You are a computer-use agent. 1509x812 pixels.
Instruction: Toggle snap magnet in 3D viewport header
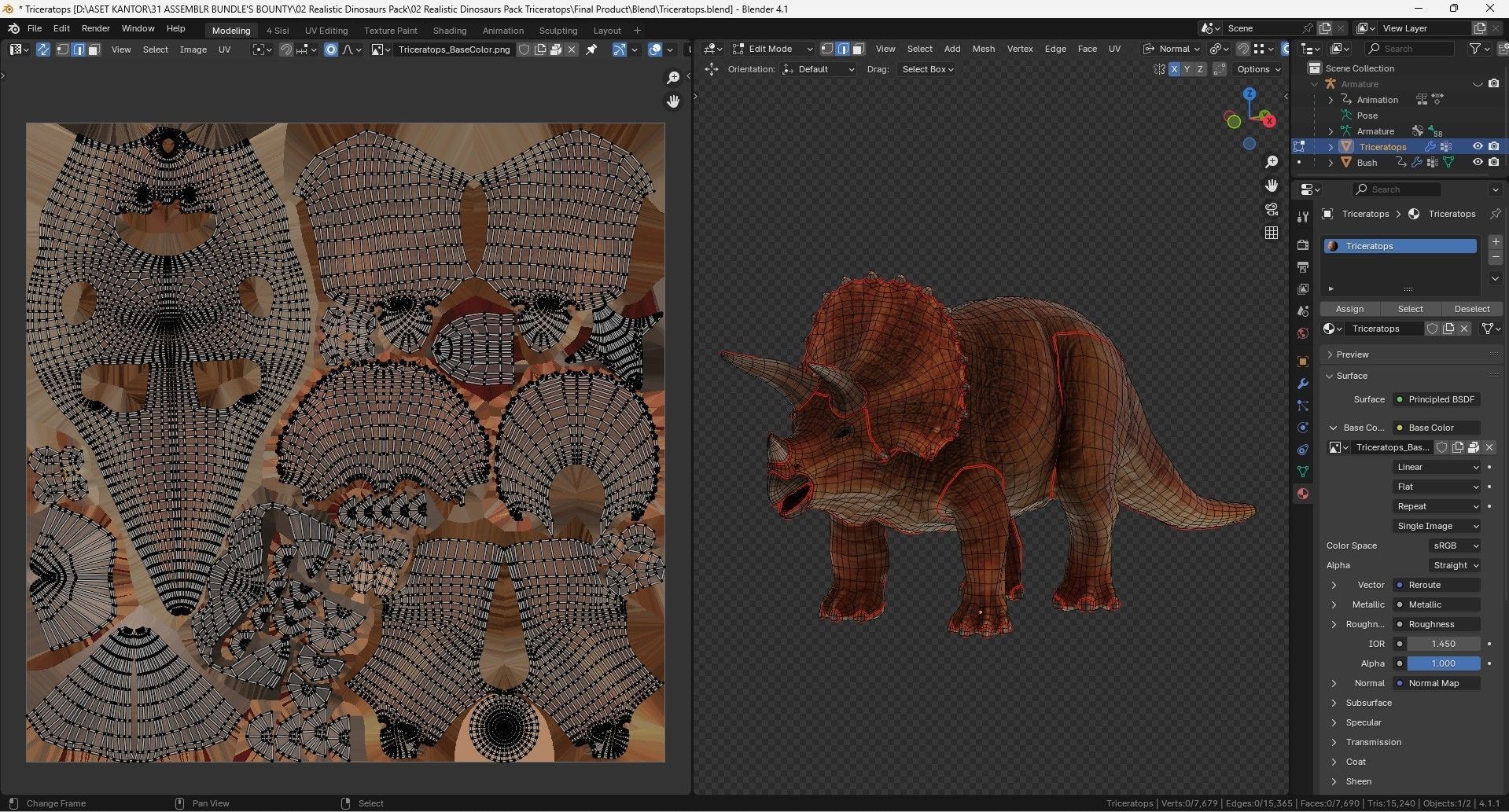(1243, 49)
